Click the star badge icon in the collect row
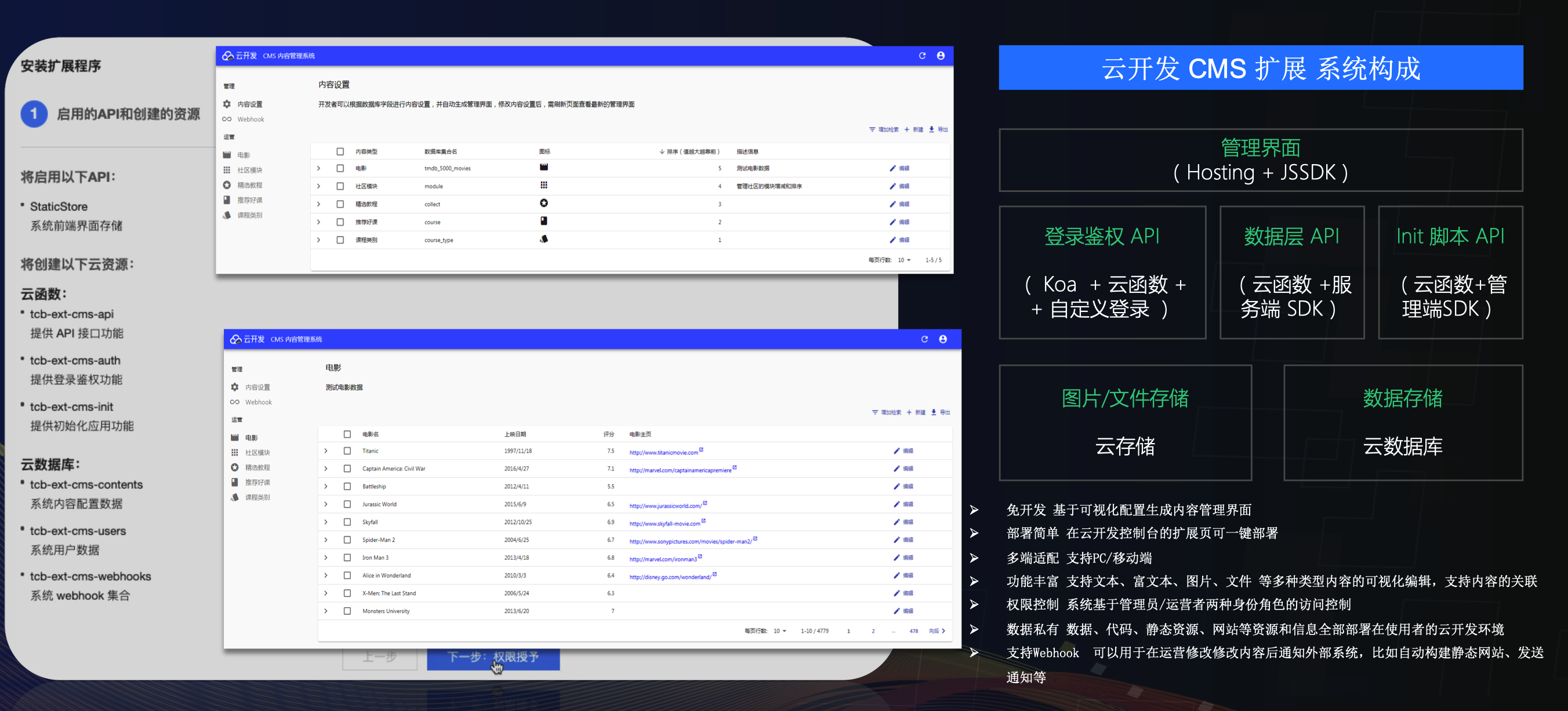This screenshot has height=711, width=1568. (543, 204)
